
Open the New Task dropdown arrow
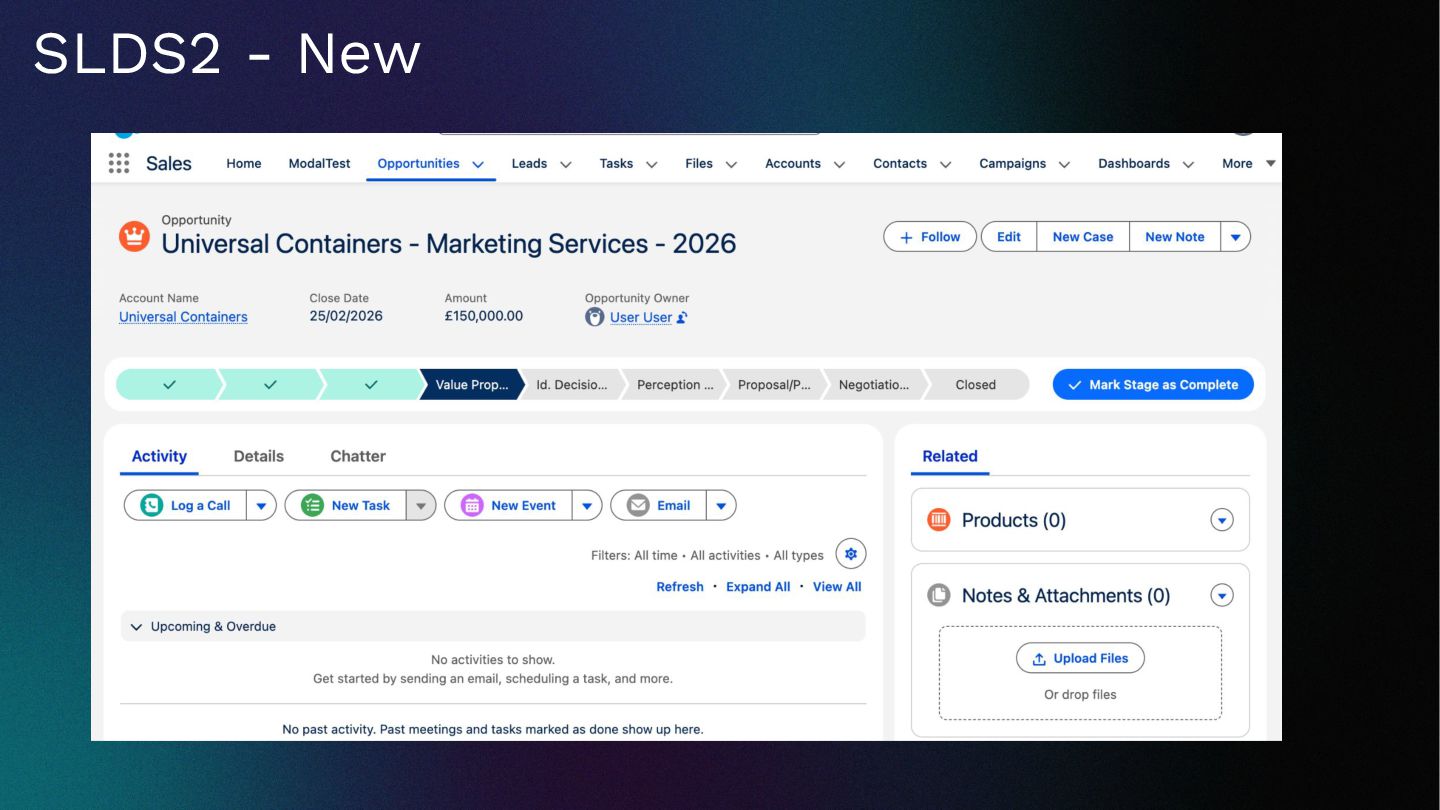point(421,505)
